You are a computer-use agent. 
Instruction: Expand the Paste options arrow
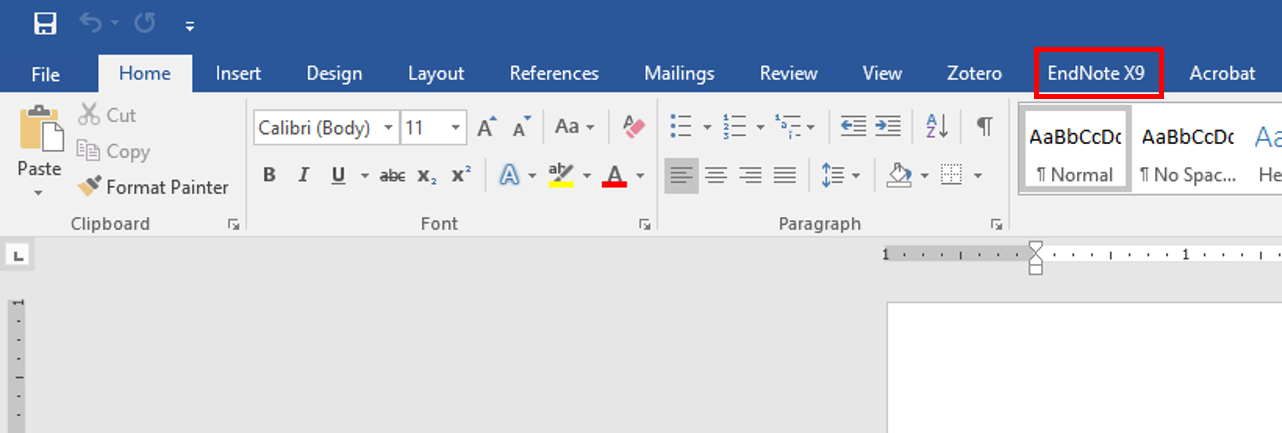coord(39,192)
